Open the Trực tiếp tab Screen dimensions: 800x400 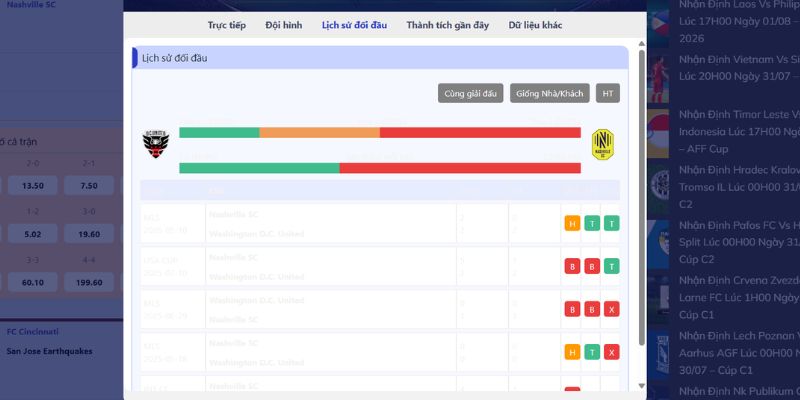[227, 25]
